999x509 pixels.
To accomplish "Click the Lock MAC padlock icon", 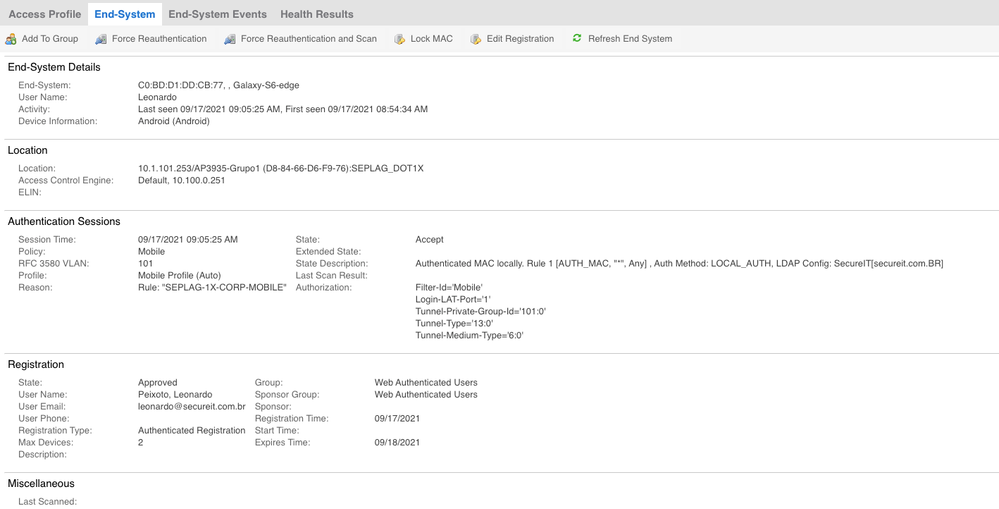I will pyautogui.click(x=400, y=39).
